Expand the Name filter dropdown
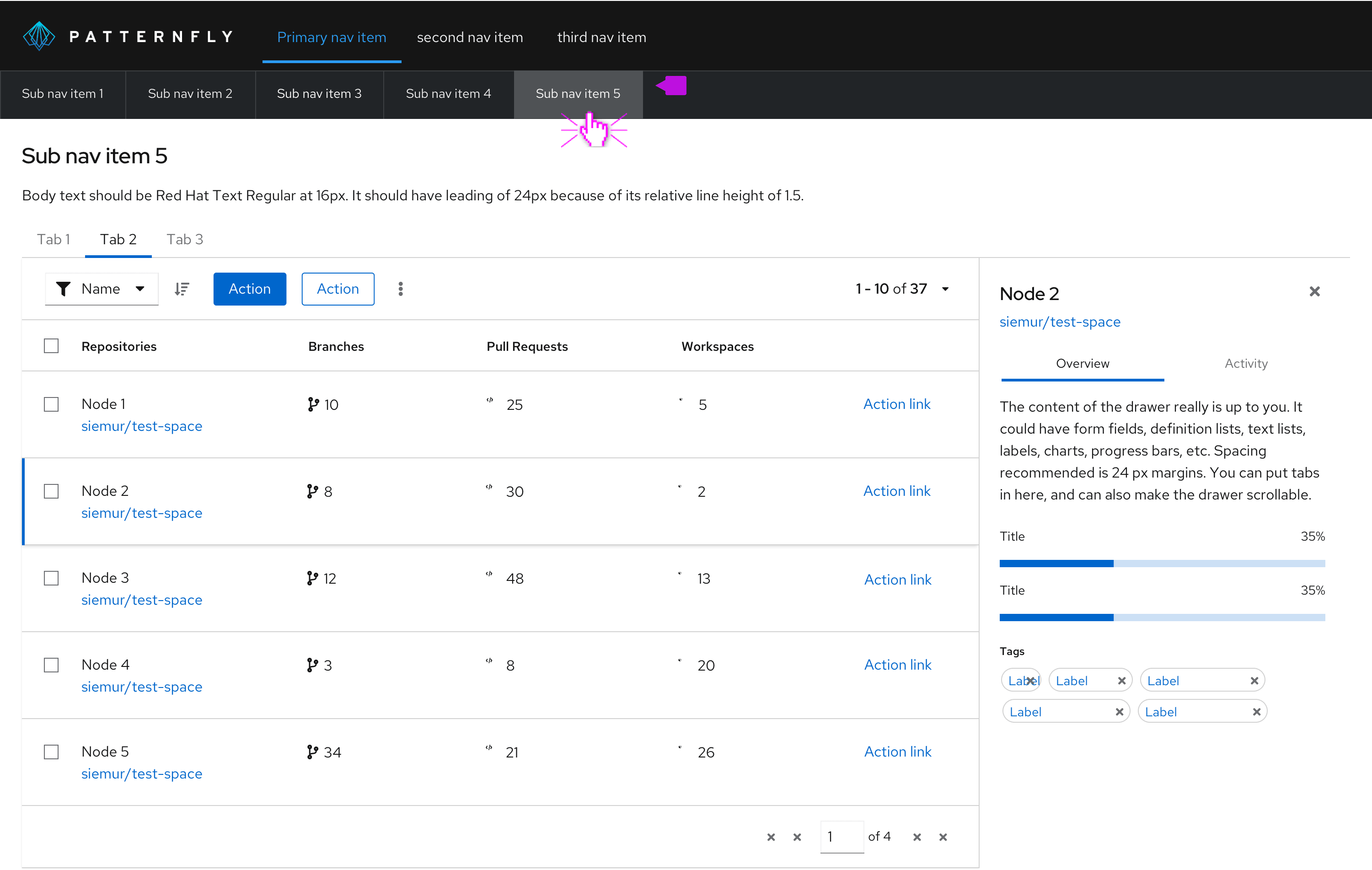The width and height of the screenshot is (1372, 870). click(139, 289)
